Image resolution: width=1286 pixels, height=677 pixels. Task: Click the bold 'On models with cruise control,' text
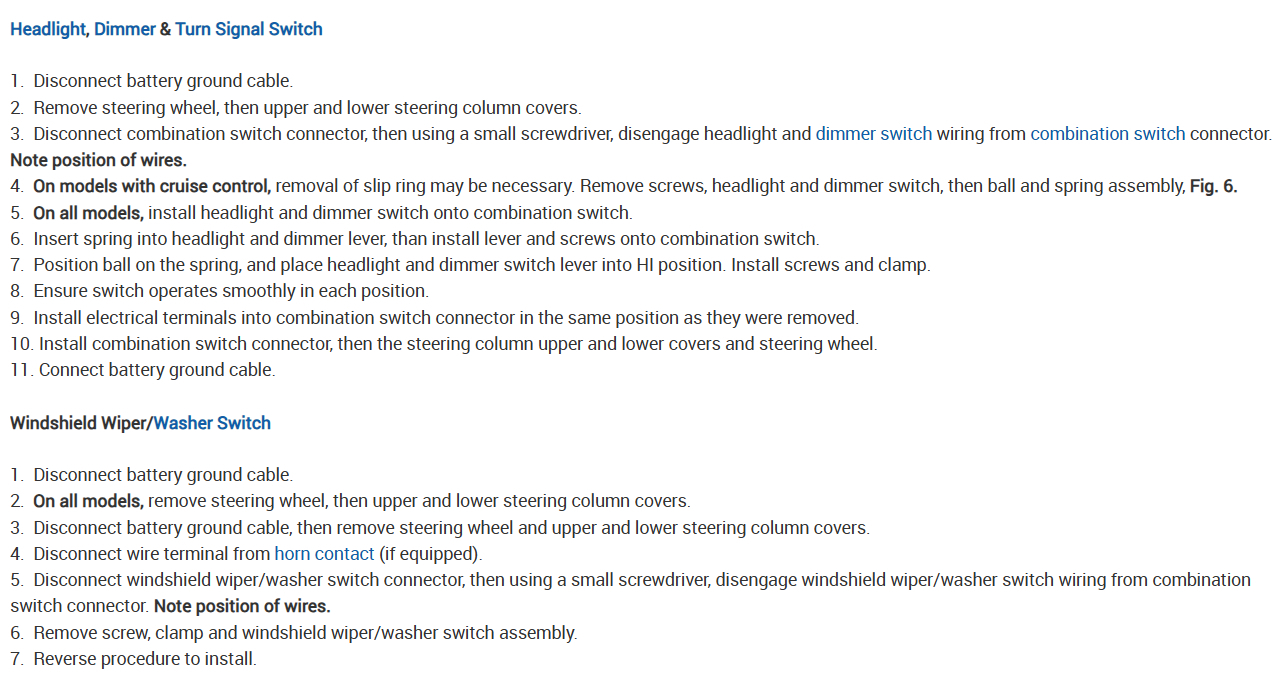click(152, 186)
